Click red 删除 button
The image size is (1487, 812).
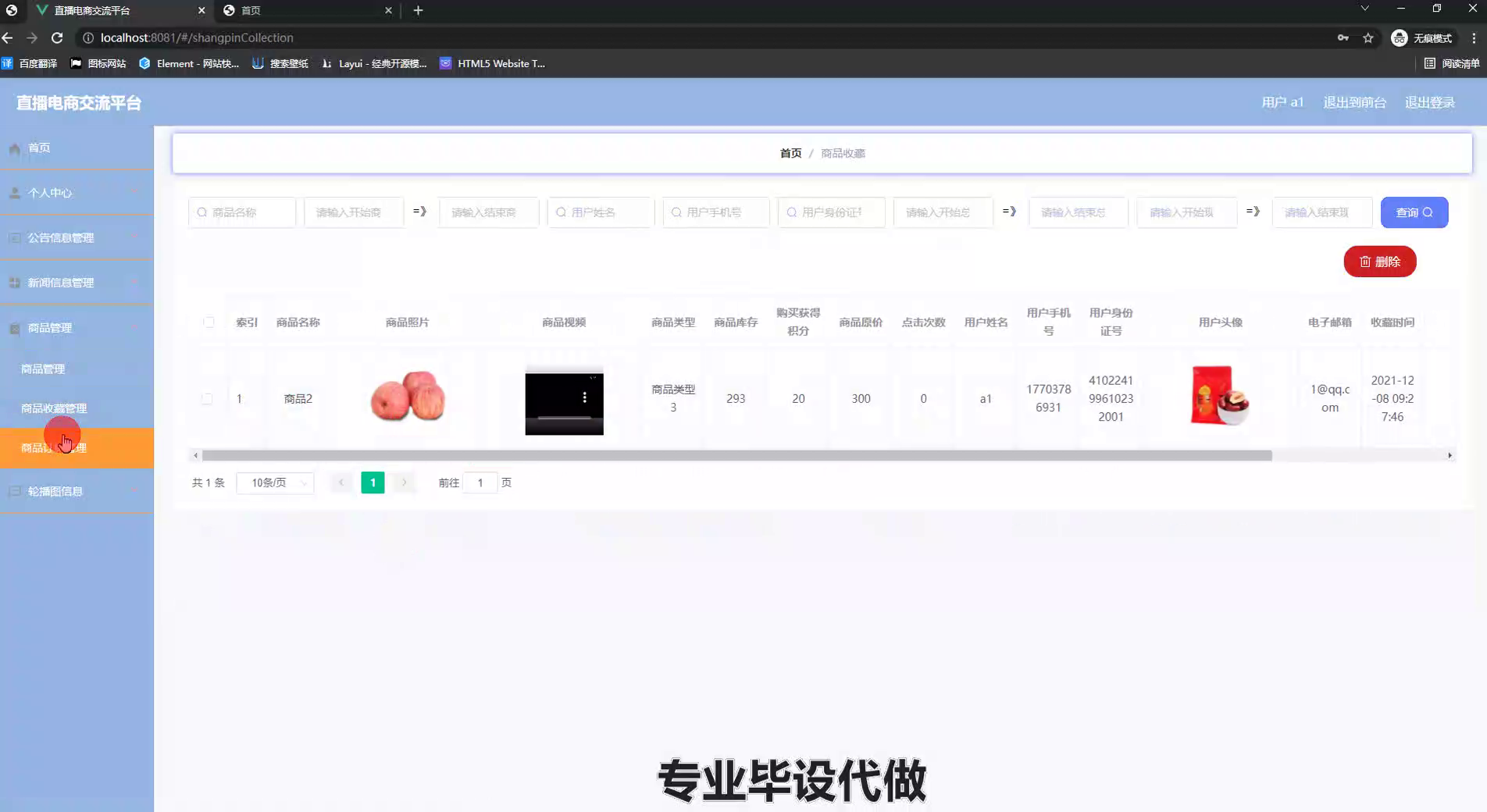(x=1379, y=262)
